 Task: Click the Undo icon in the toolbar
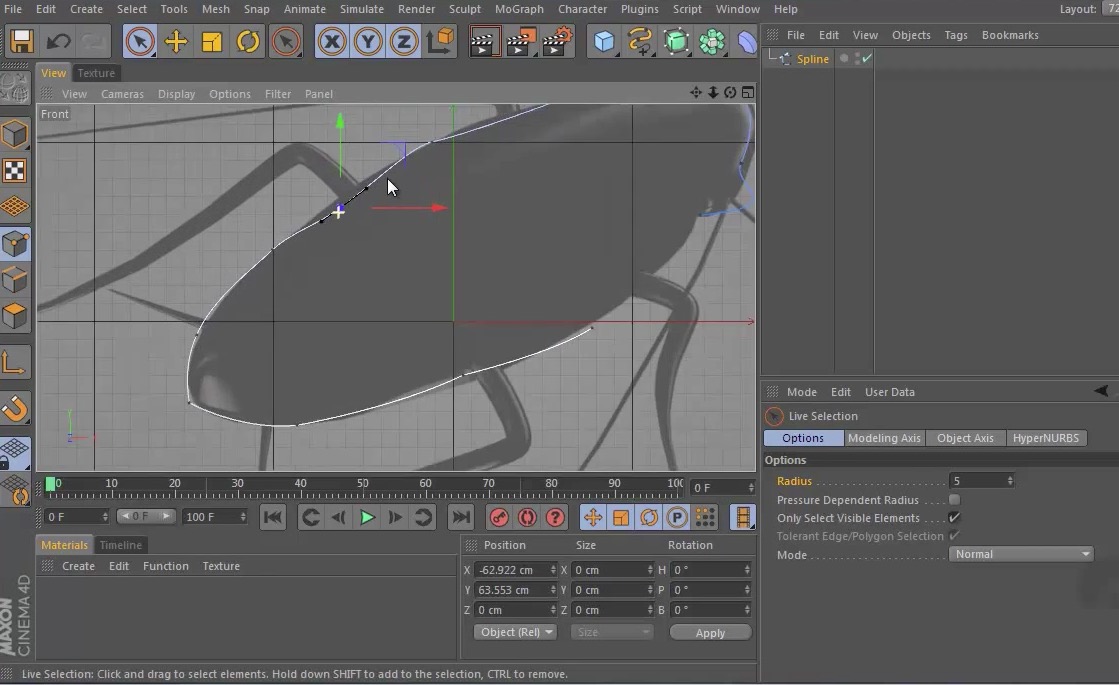[x=58, y=41]
